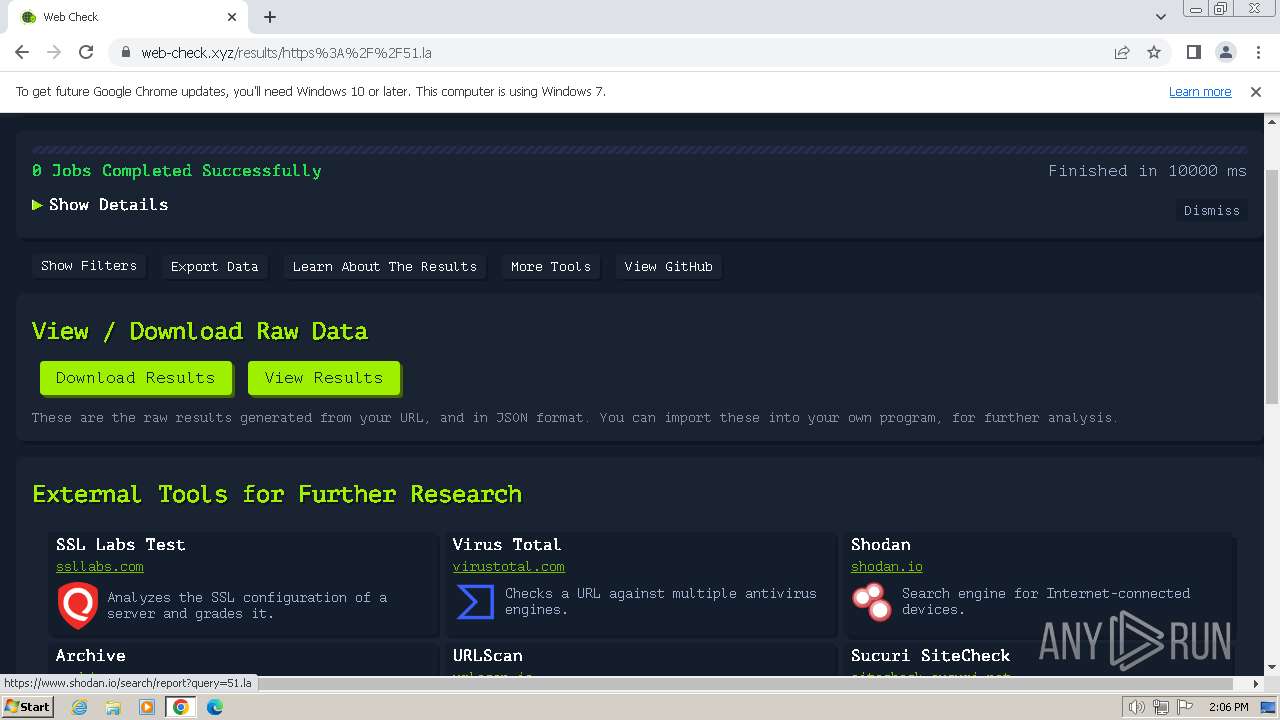Follow the Learn more link in the update bar
This screenshot has height=720, width=1280.
(x=1200, y=92)
